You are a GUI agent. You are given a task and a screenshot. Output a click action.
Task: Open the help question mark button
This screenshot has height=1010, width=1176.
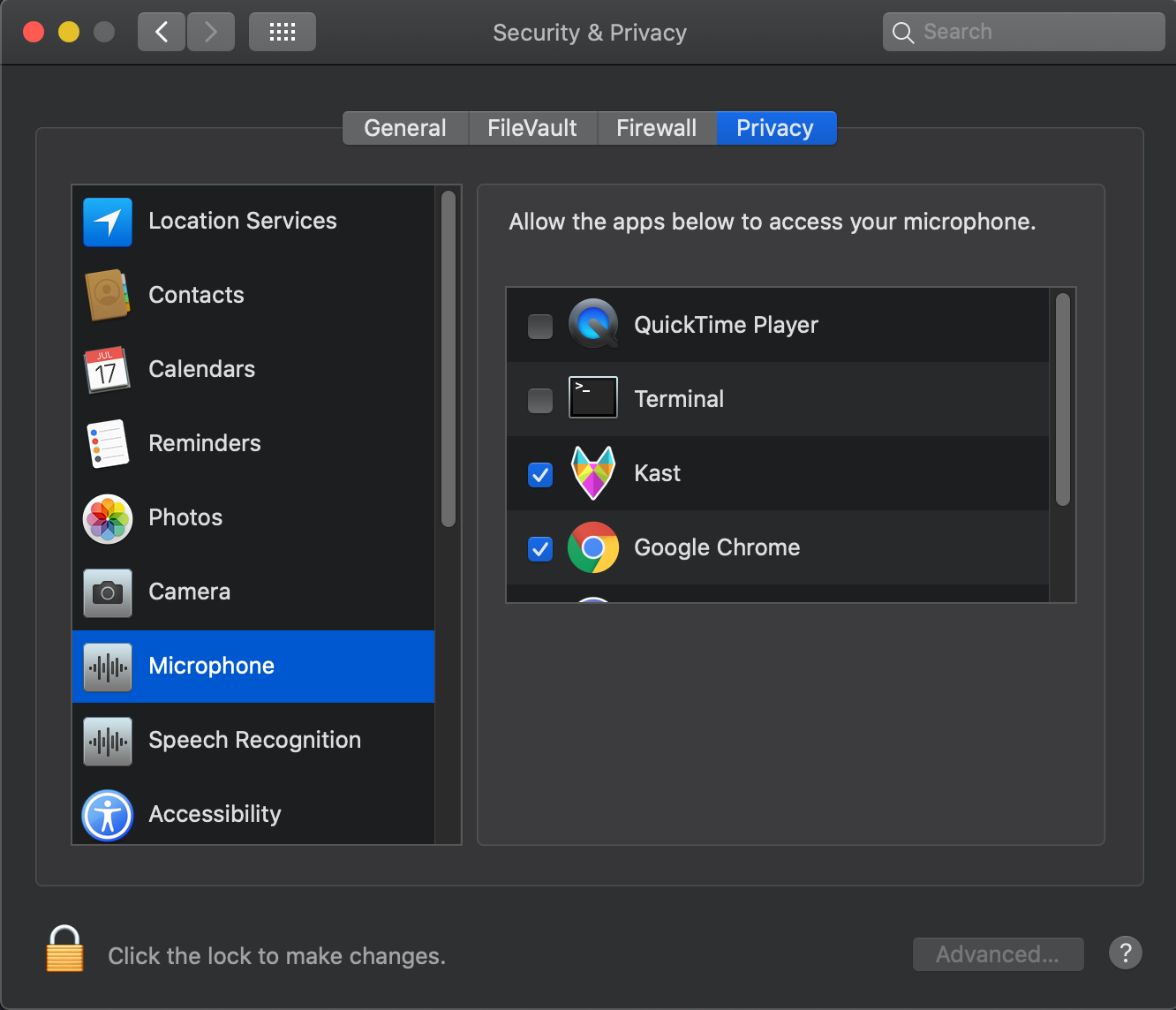pos(1125,953)
